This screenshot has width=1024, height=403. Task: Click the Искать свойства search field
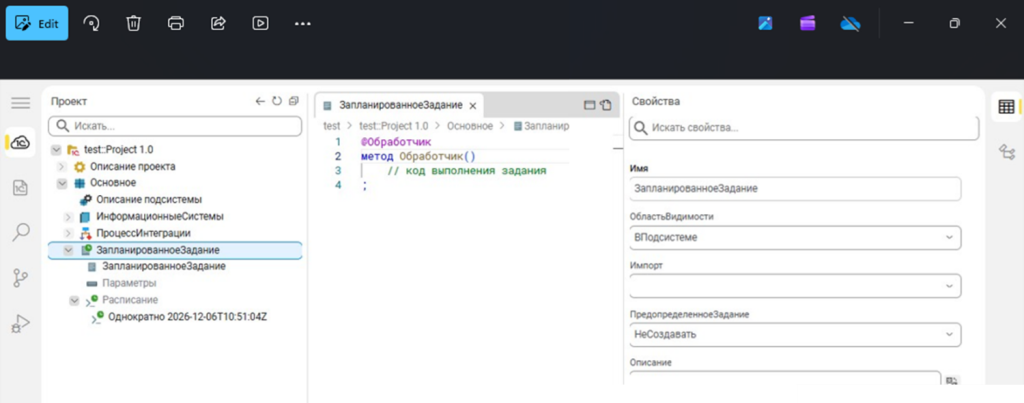803,128
